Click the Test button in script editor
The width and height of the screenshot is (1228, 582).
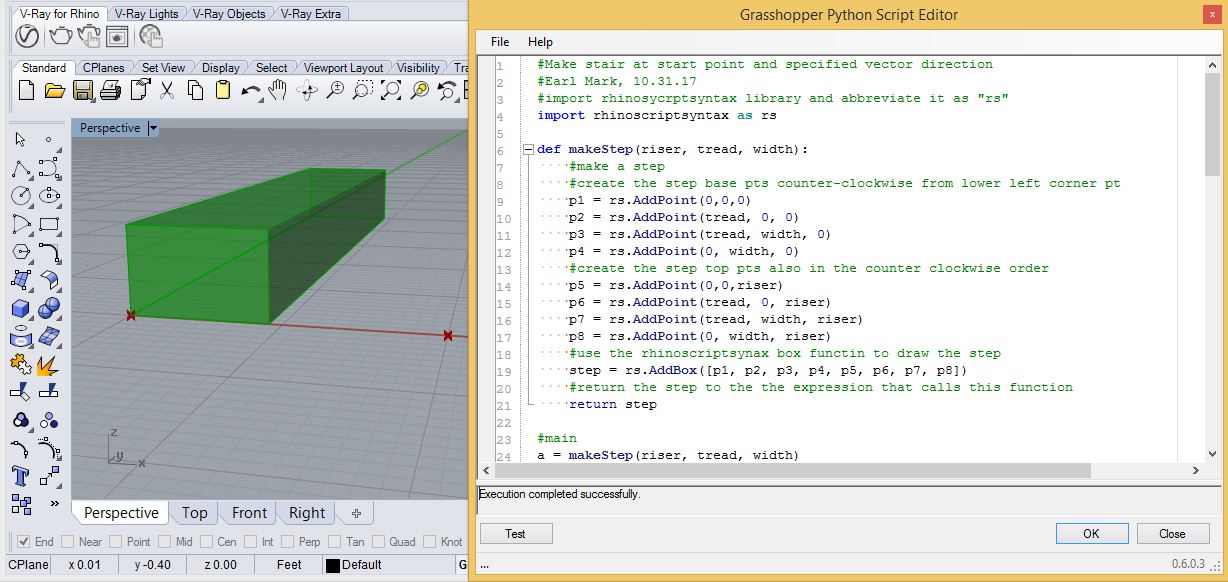pos(516,534)
